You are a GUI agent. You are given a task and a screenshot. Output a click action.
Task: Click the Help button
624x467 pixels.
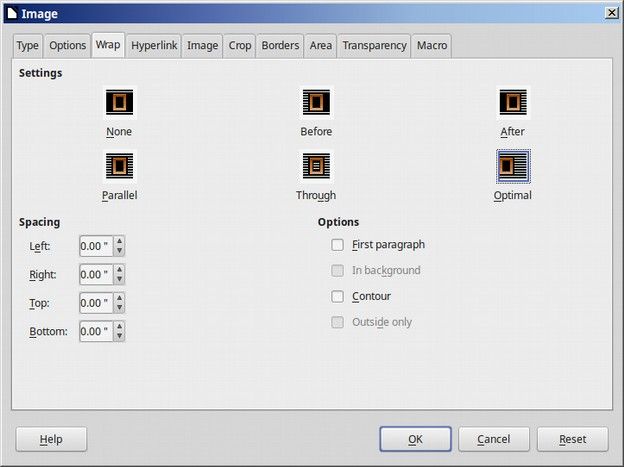coord(51,439)
